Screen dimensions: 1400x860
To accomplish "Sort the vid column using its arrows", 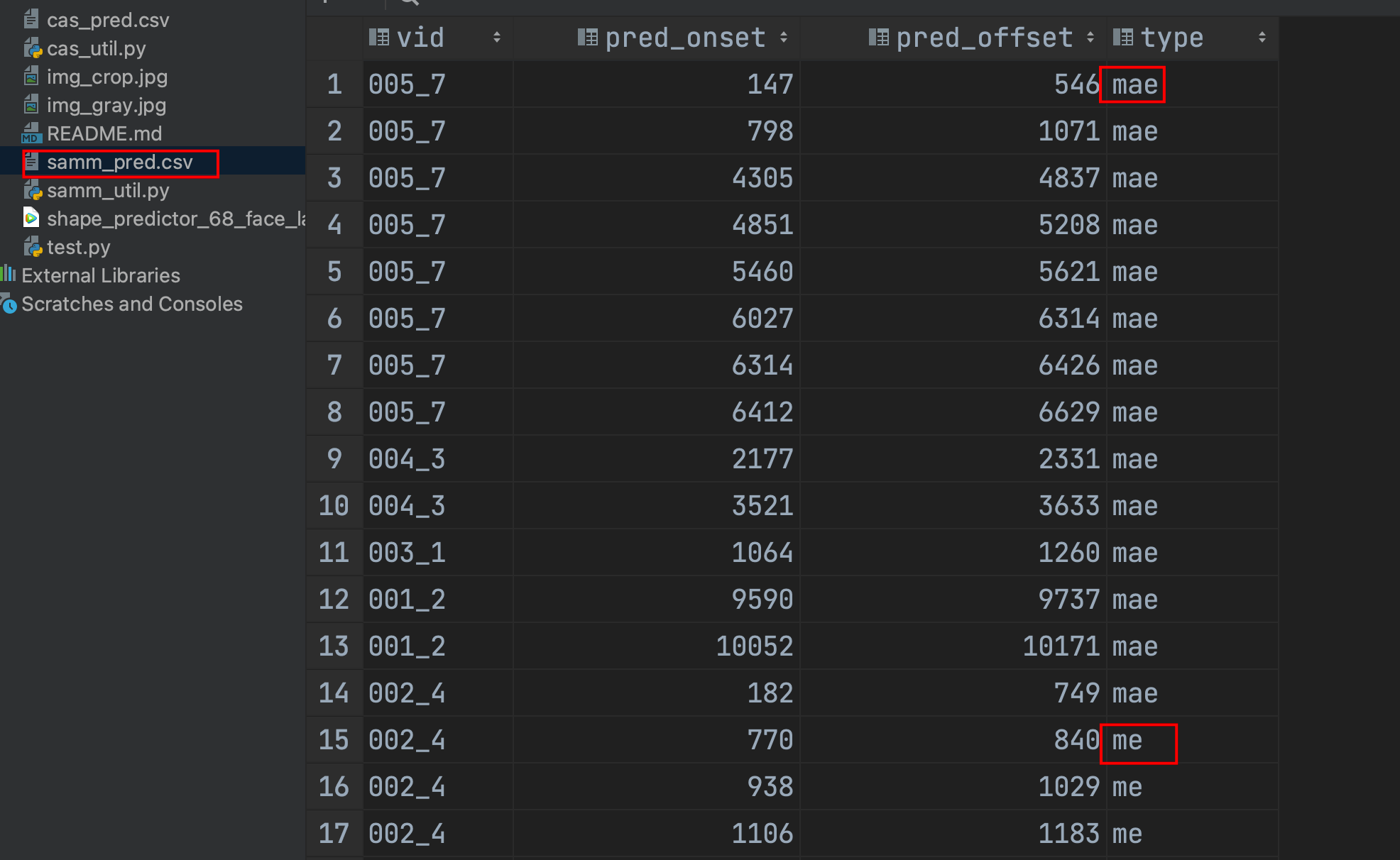I will (496, 38).
